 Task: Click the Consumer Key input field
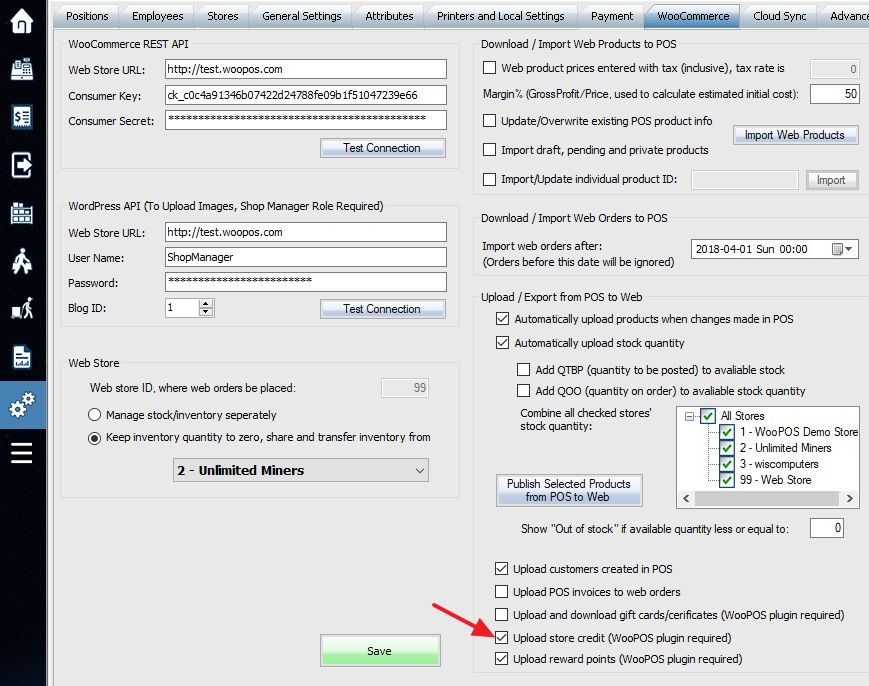pos(305,95)
